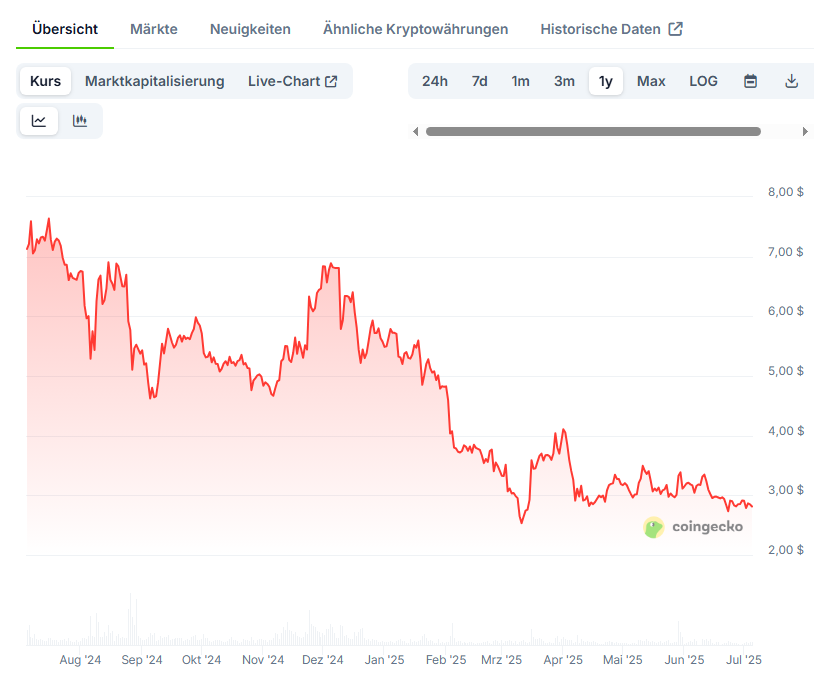The image size is (822, 674).
Task: Select the Kurs chart mode
Action: (x=46, y=81)
